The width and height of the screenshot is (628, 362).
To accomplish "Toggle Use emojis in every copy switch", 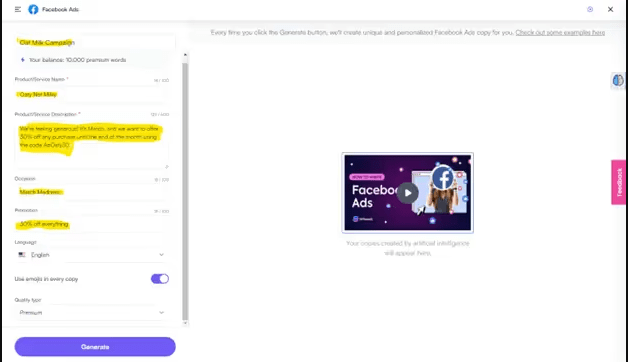I will point(160,279).
